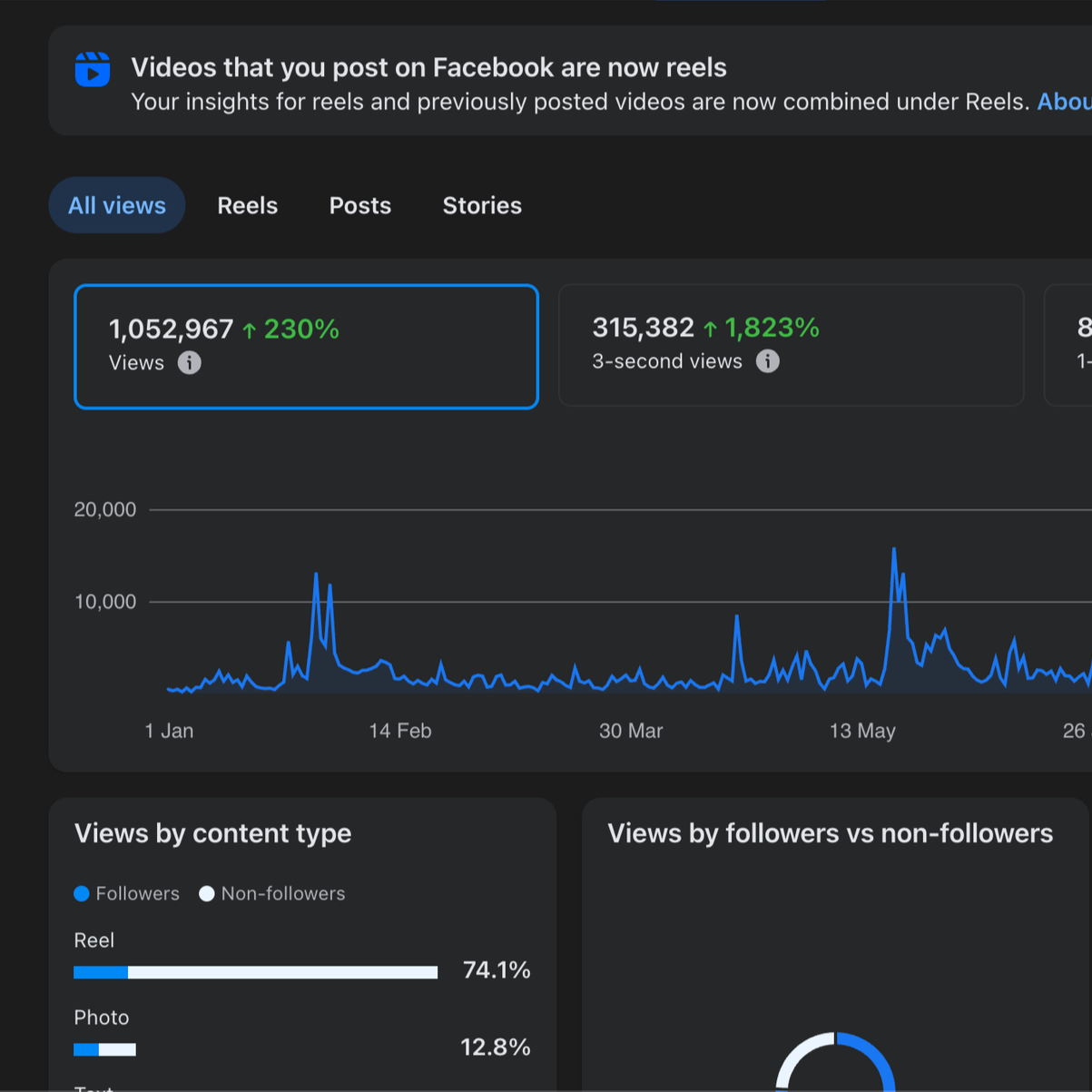Switch to the Reels tab
This screenshot has width=1092, height=1092.
[248, 205]
